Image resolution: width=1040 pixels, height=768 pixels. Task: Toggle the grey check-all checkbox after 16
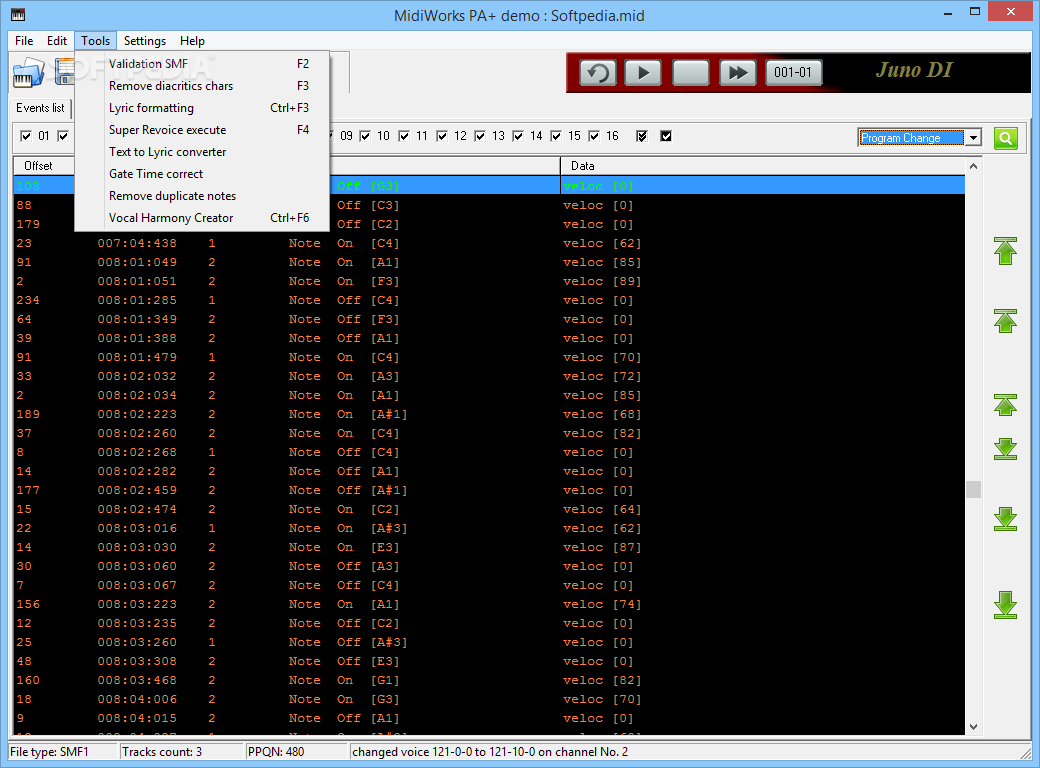pos(641,136)
